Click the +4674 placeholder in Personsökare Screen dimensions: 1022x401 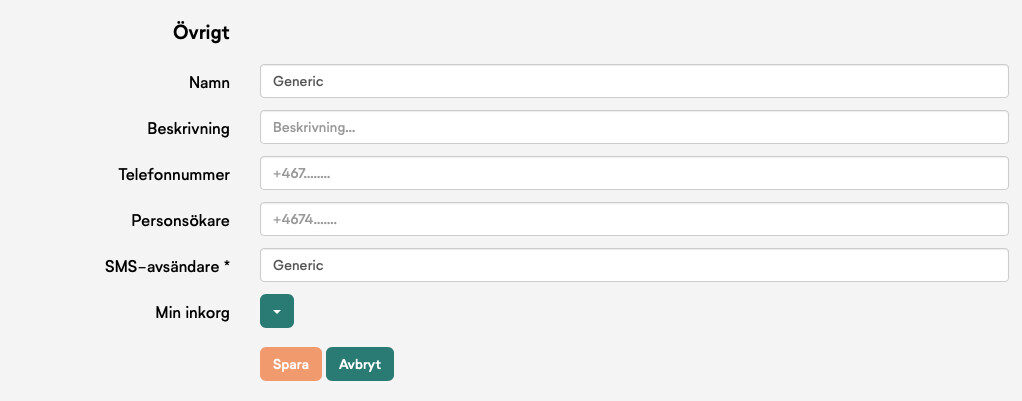coord(304,220)
